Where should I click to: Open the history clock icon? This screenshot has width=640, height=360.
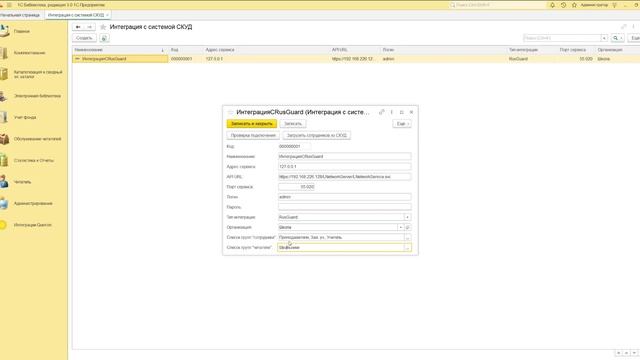[x=563, y=5]
